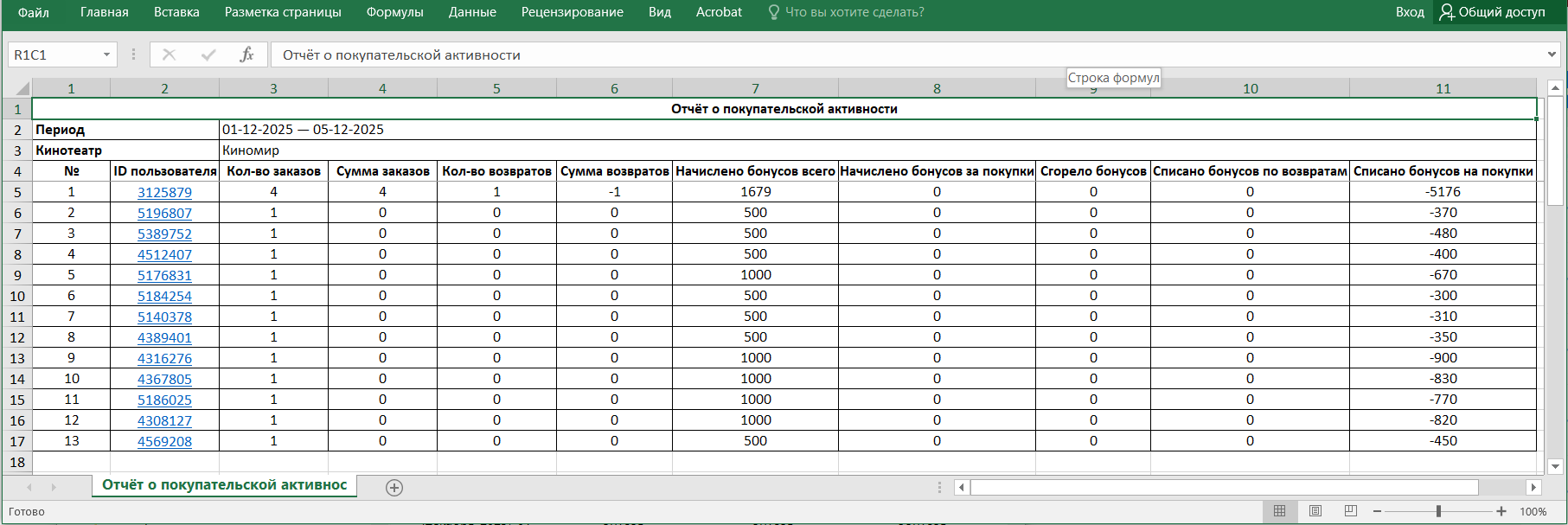Expand the formula bar
The width and height of the screenshot is (1568, 525).
pyautogui.click(x=1552, y=54)
